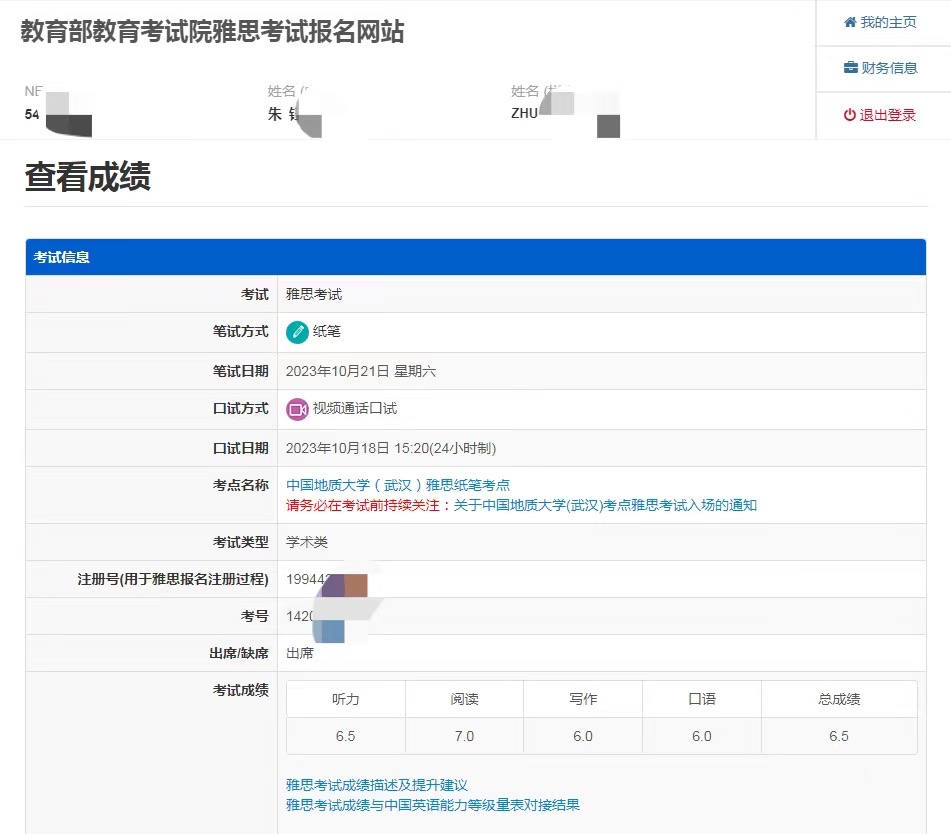Click the briefcase icon beside 财务信息

coord(851,68)
